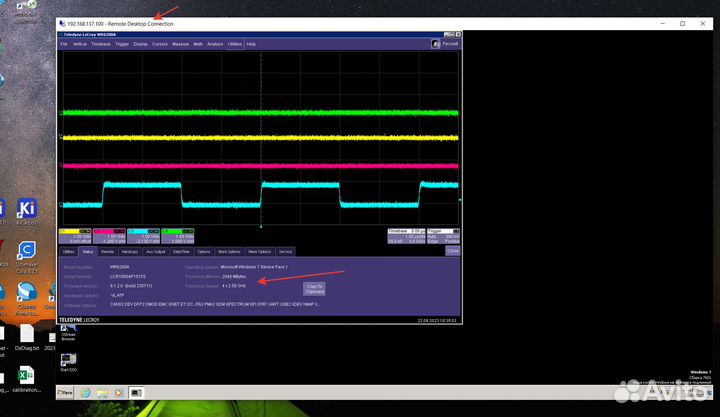Open the cyan channel C3 descriptor box
Viewport: 720px width, 417px height.
(143, 236)
